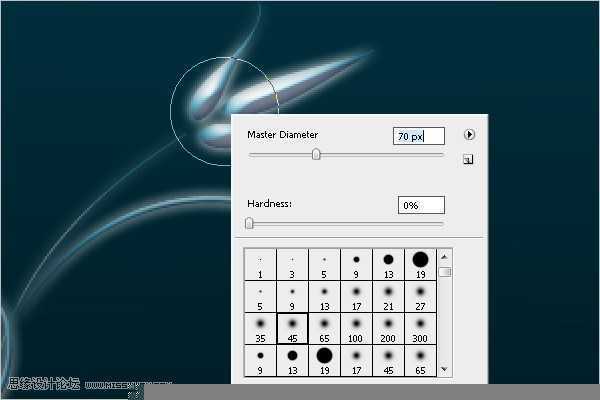The image size is (600, 400).
Task: Select the soft round 300 brush preset
Action: pos(420,329)
